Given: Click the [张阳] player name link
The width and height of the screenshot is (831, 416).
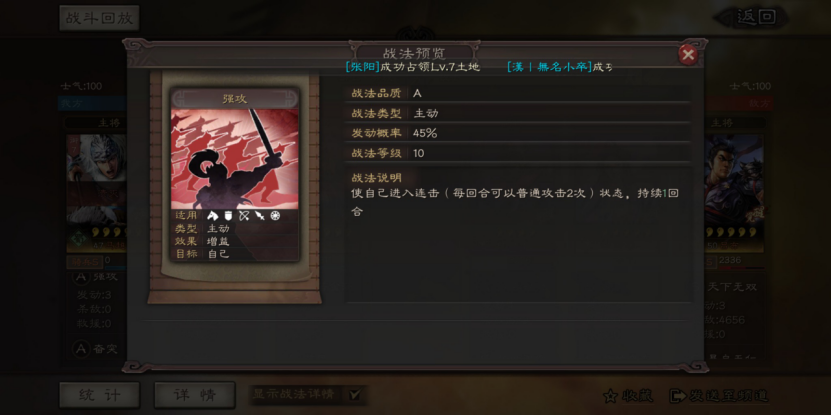Looking at the screenshot, I should pos(363,67).
